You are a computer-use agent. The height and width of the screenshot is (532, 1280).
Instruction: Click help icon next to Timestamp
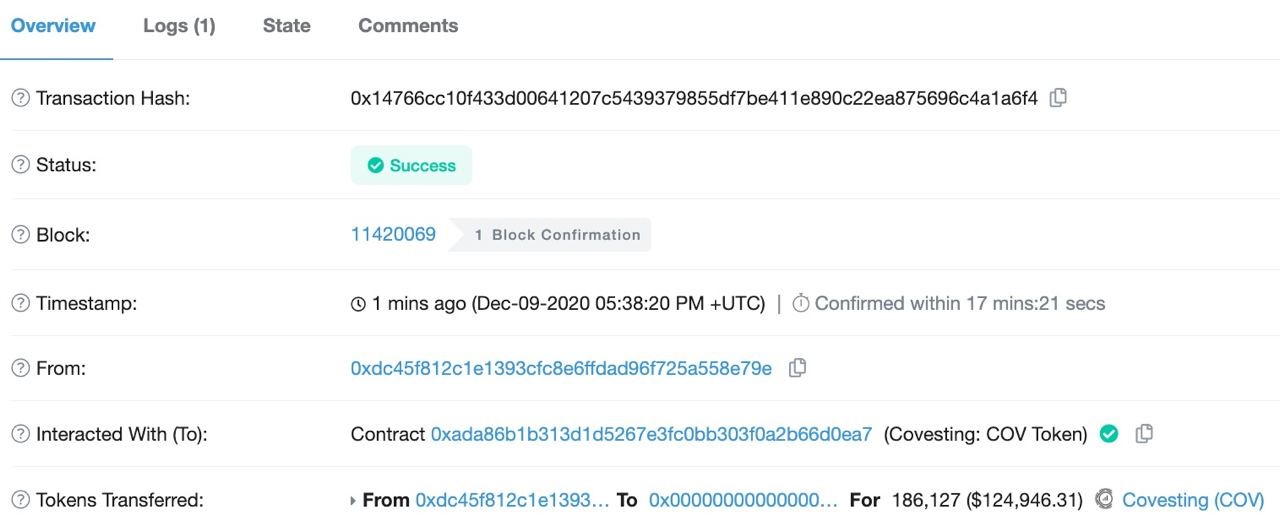pos(20,303)
